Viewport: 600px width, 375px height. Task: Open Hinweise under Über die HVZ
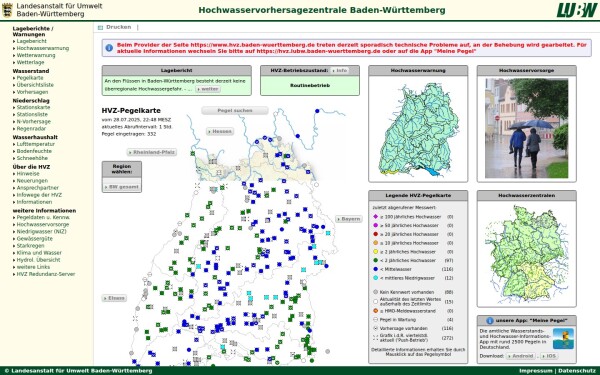28,174
